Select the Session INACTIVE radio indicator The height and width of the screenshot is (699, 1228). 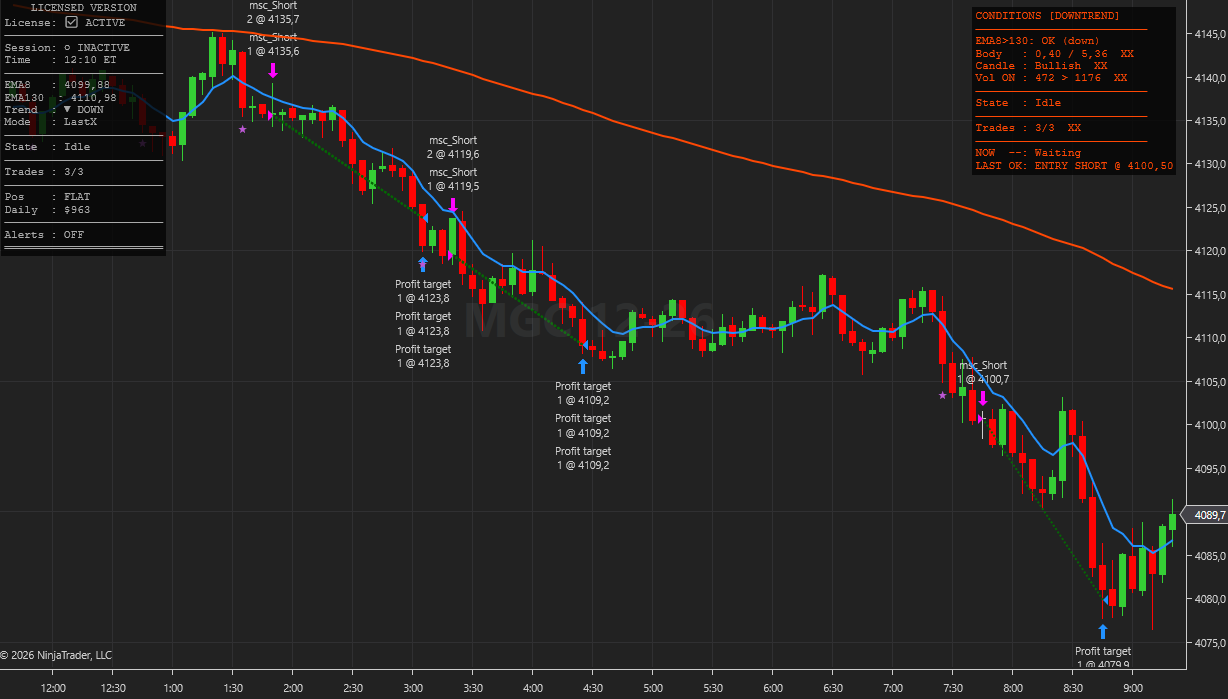click(66, 48)
